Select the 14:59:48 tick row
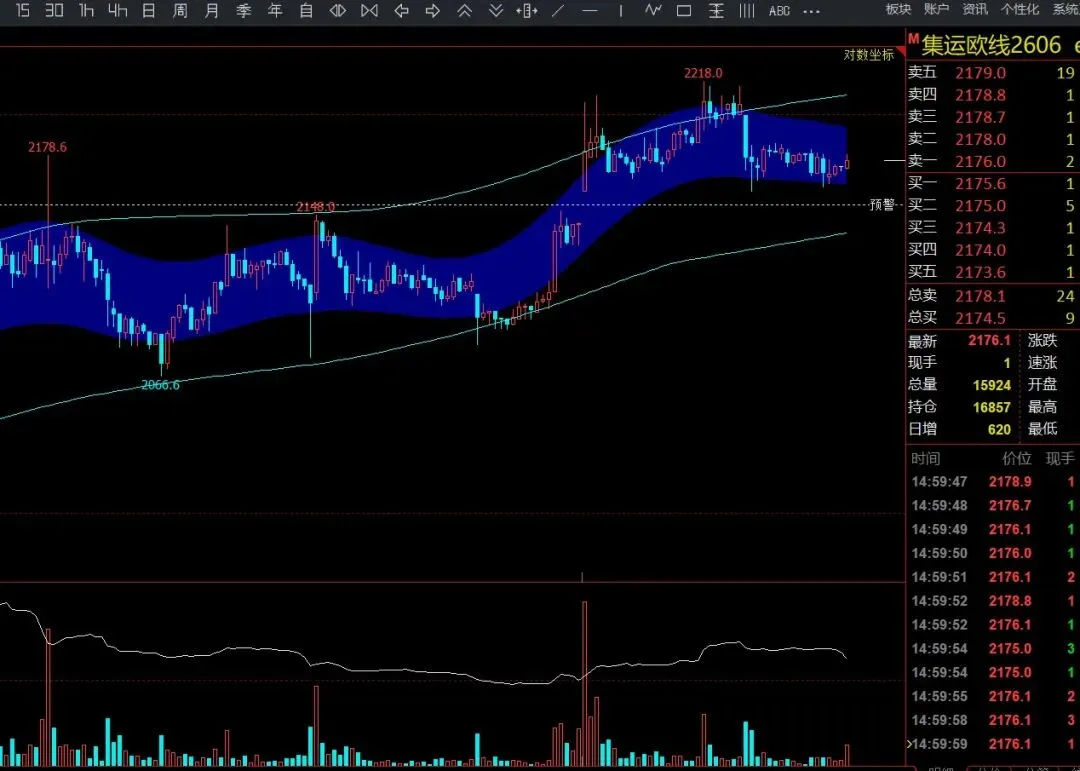 pyautogui.click(x=993, y=506)
